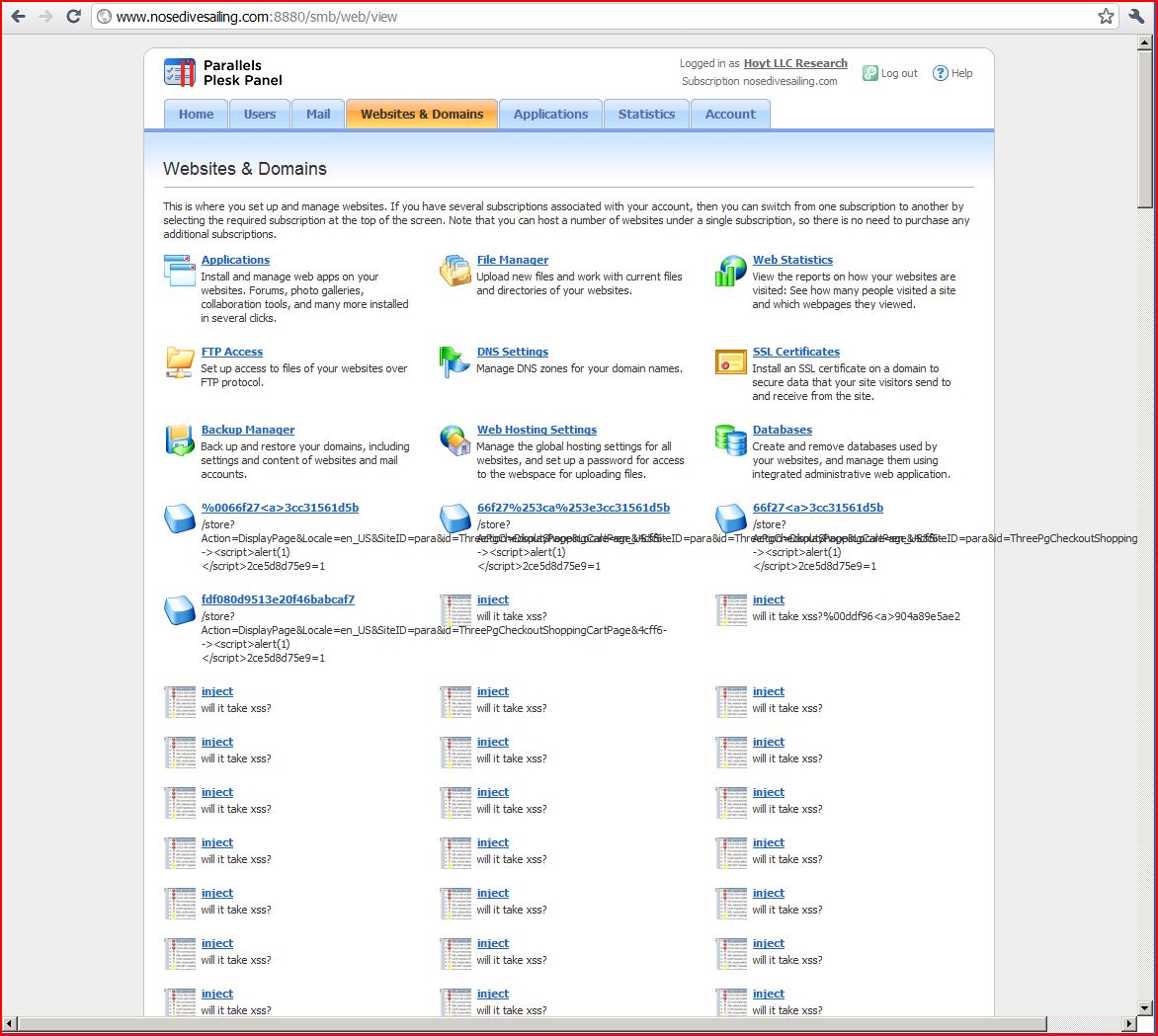Click the Applications window icon in the grid
The width and height of the screenshot is (1158, 1036).
pos(180,270)
